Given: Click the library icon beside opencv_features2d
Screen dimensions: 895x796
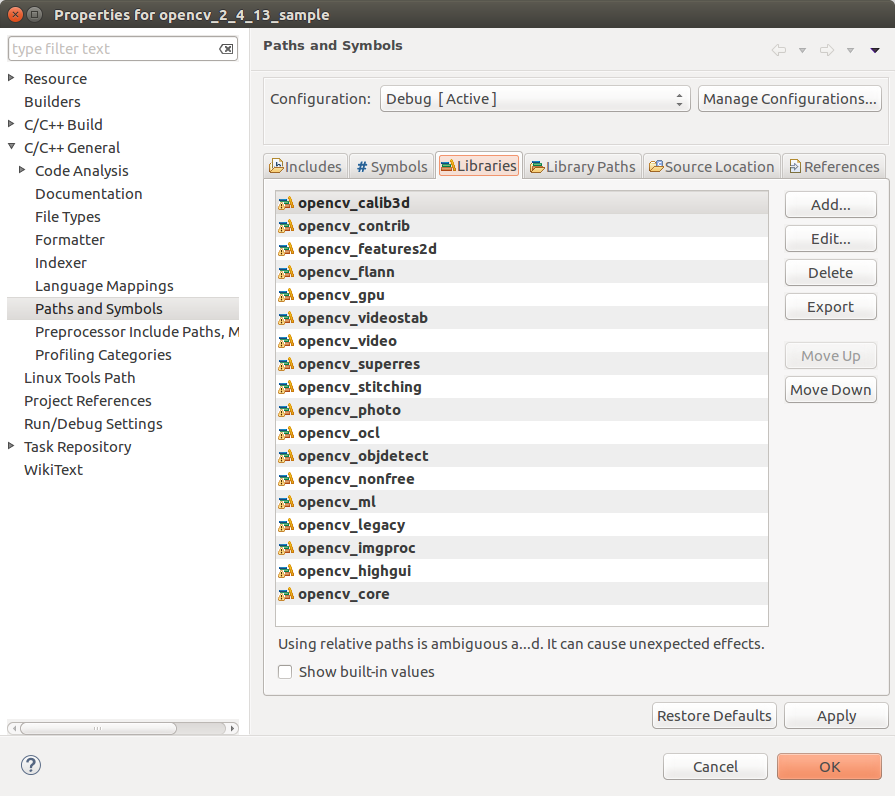Looking at the screenshot, I should click(286, 249).
